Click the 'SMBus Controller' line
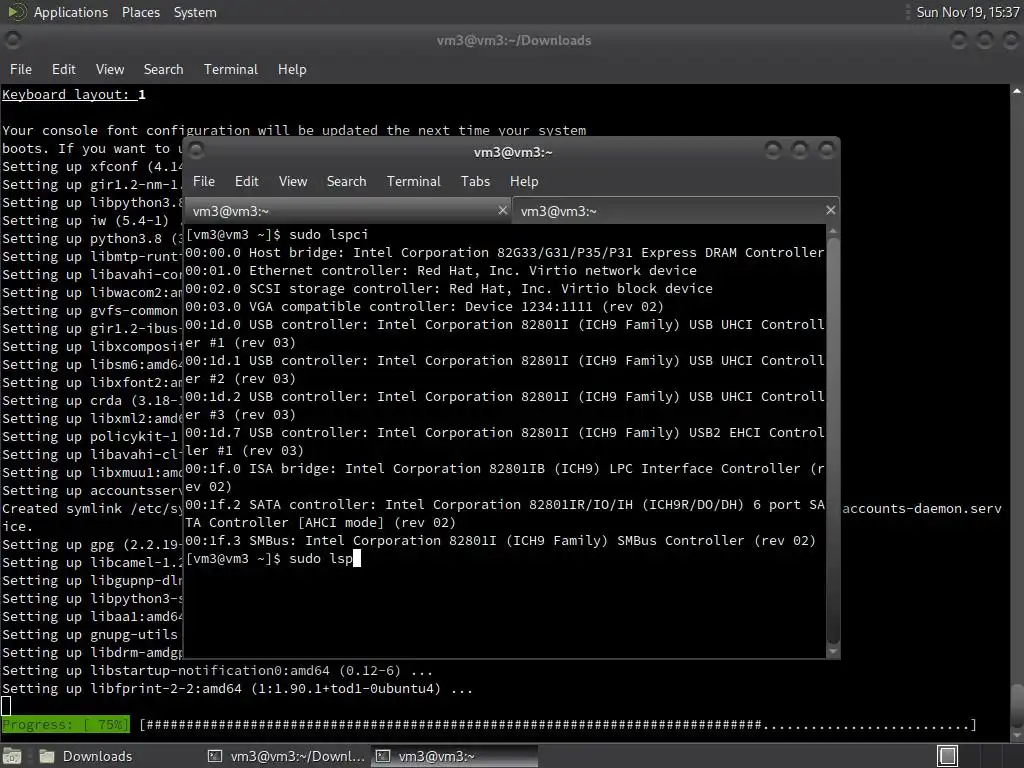The image size is (1024, 768). (501, 541)
